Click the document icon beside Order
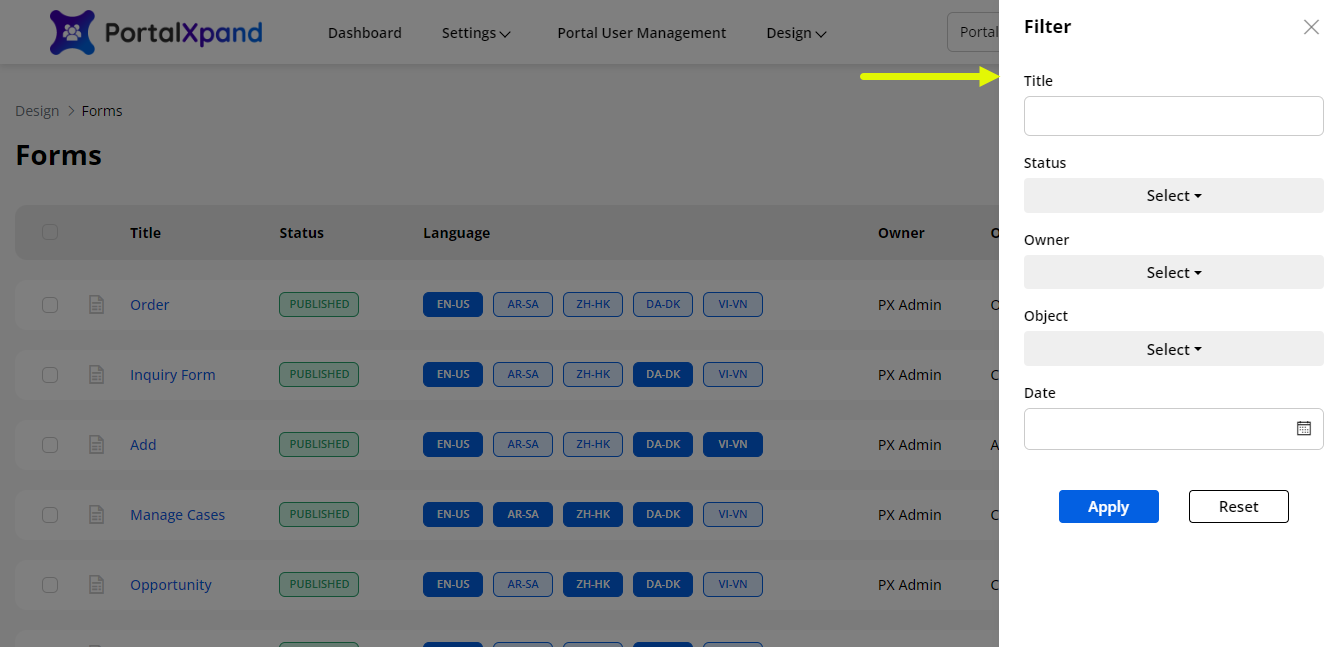1343x647 pixels. (97, 305)
